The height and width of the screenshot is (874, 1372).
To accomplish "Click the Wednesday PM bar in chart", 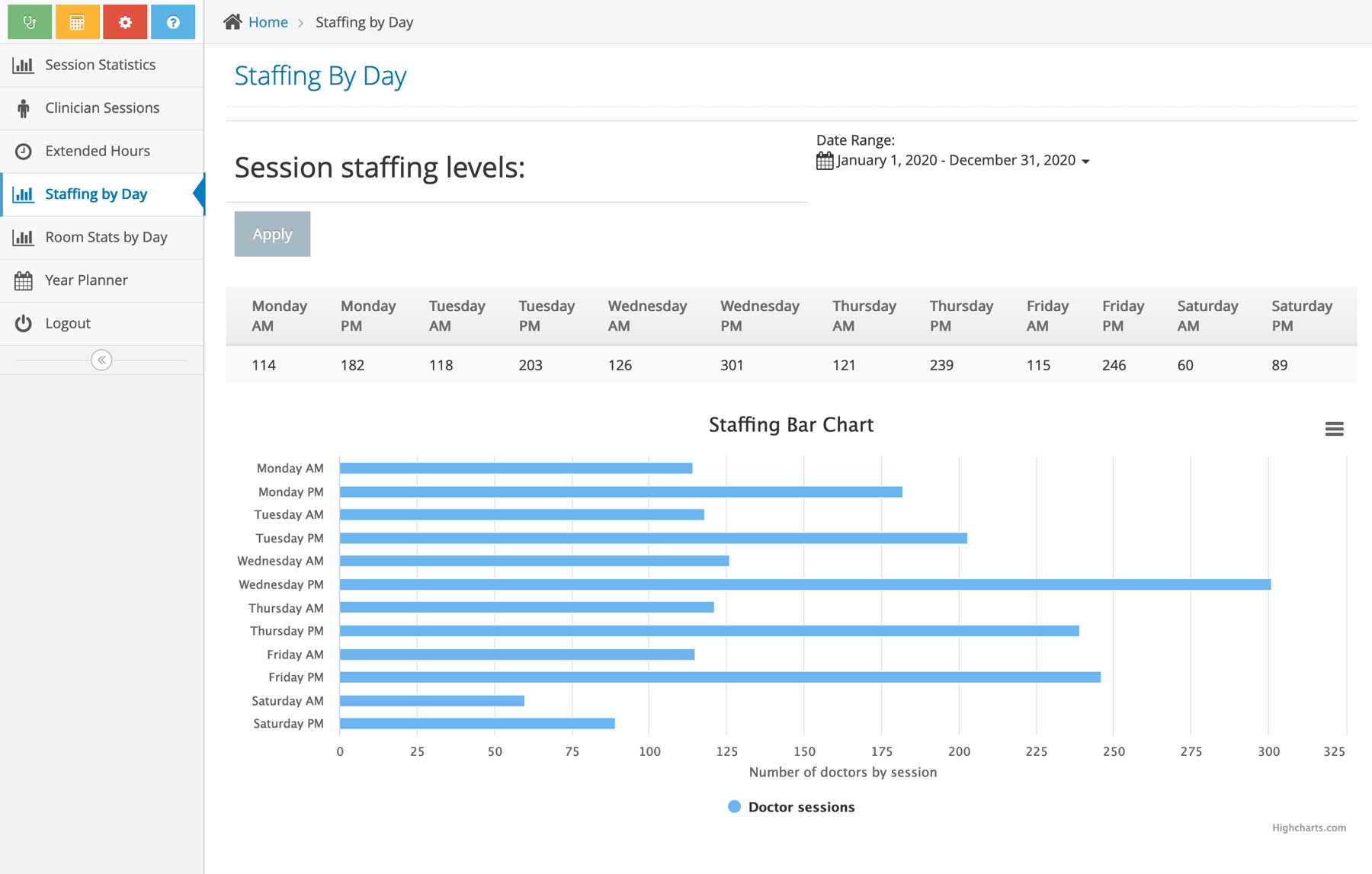I will (x=804, y=584).
